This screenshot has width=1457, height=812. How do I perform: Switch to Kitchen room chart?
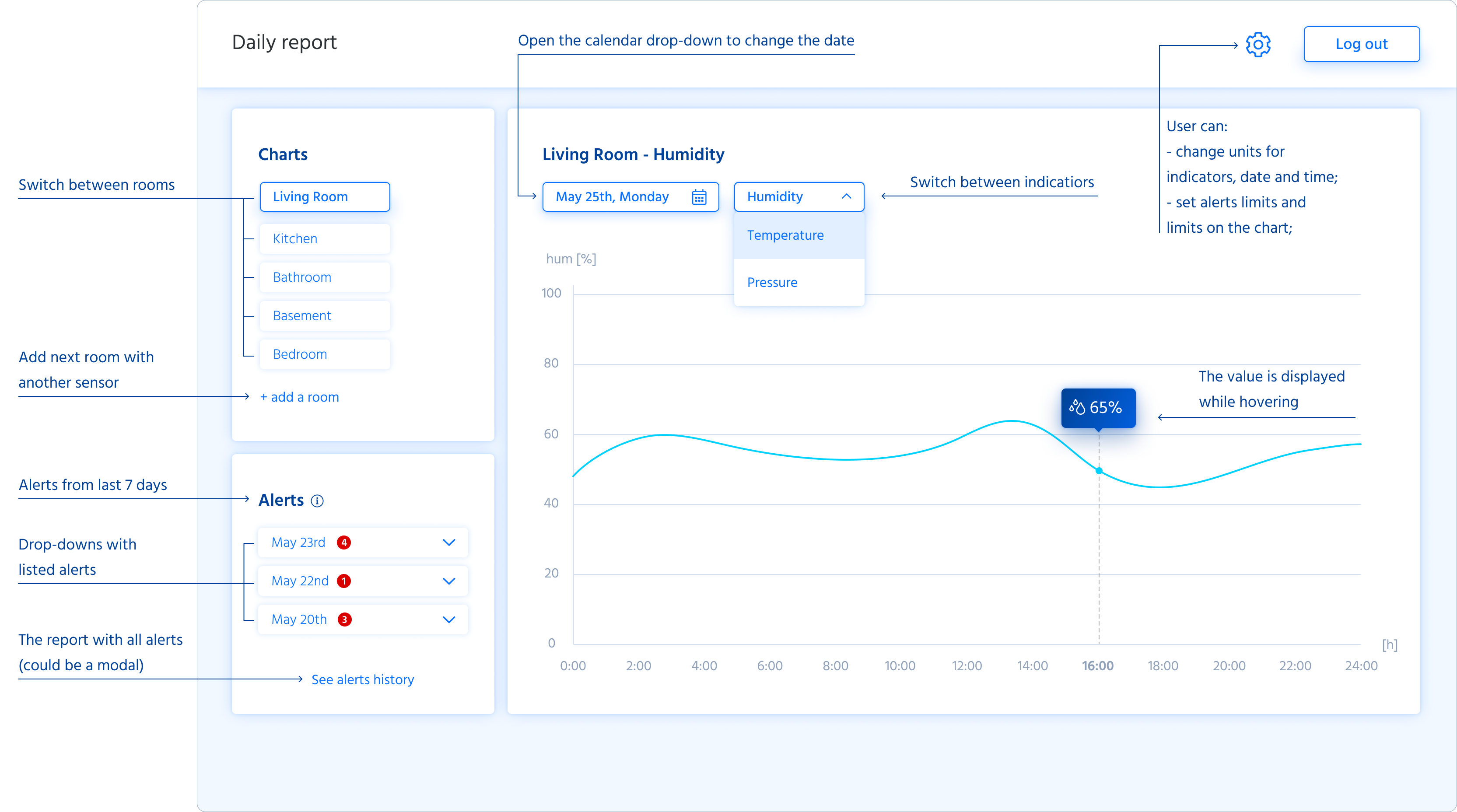point(323,238)
